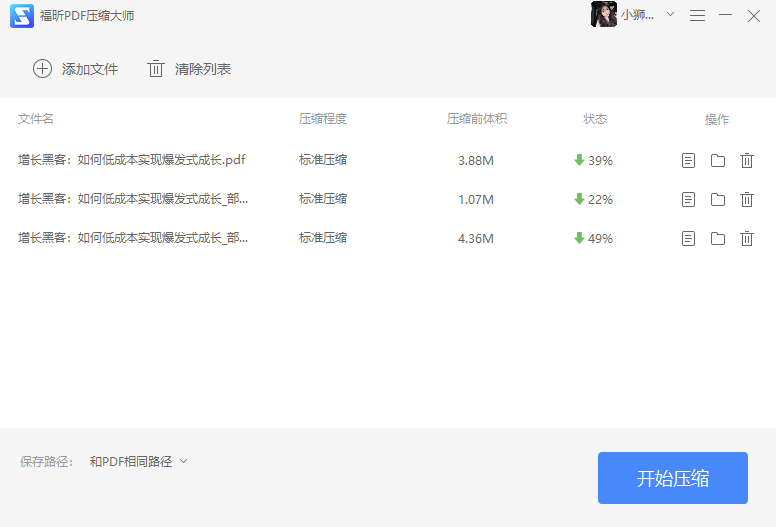Viewport: 776px width, 527px height.
Task: Click the 压缩程度 column header
Action: [x=323, y=119]
